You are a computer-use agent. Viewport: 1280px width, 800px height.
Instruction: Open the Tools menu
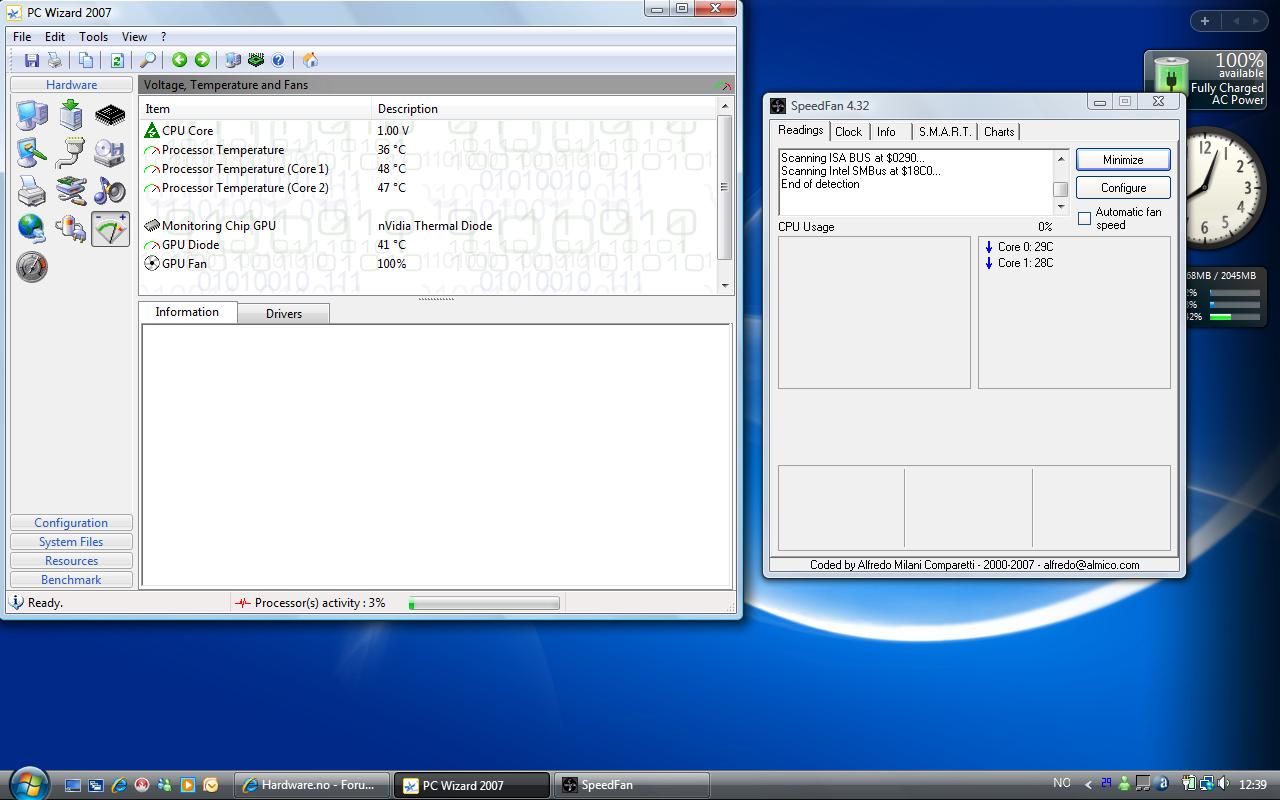click(x=94, y=37)
